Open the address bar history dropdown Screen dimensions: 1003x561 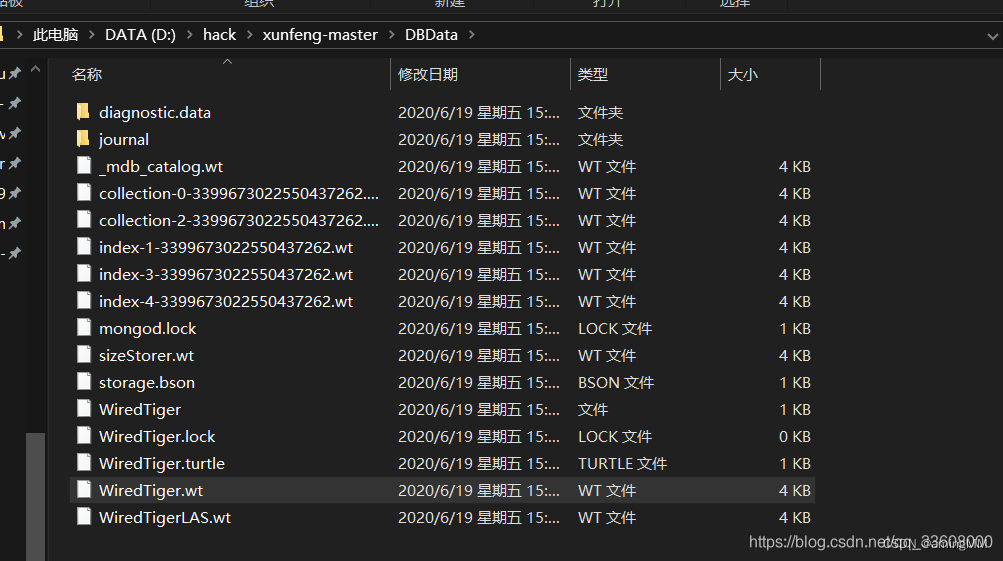coord(992,36)
